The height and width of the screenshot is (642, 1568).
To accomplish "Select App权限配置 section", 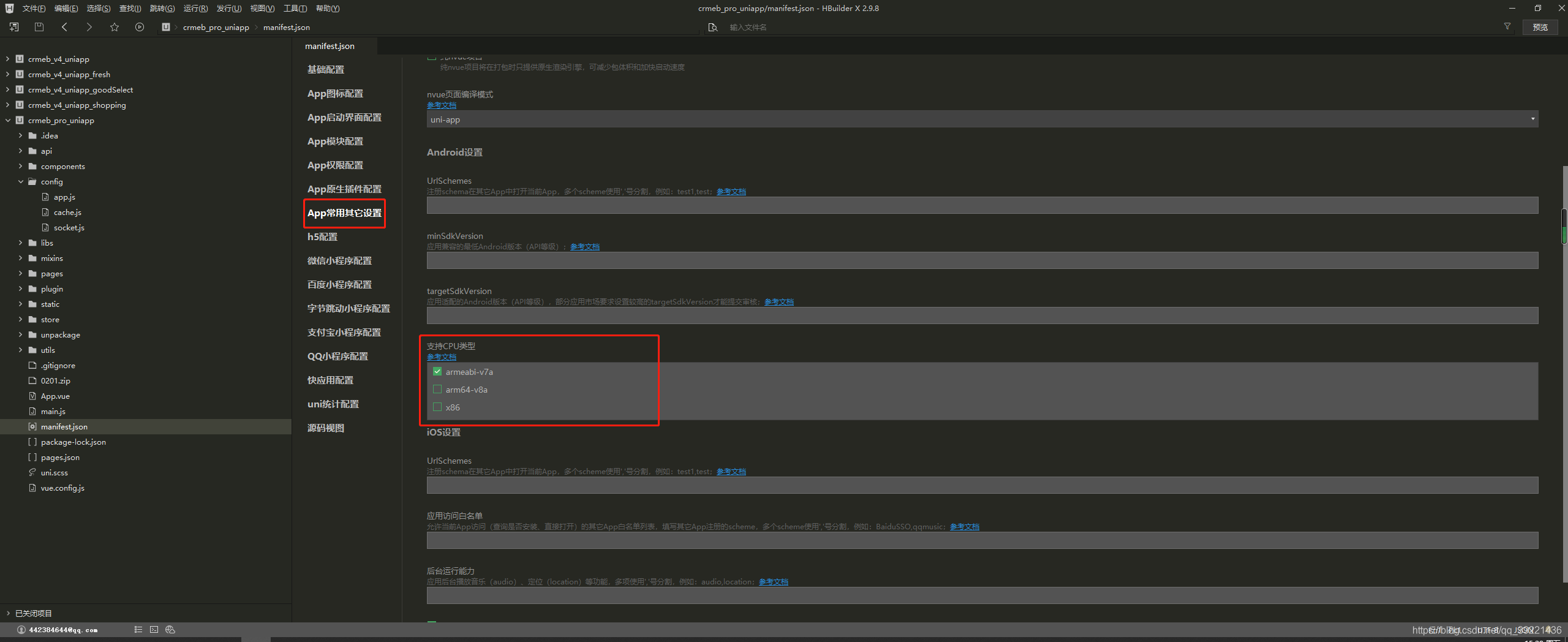I will [335, 165].
